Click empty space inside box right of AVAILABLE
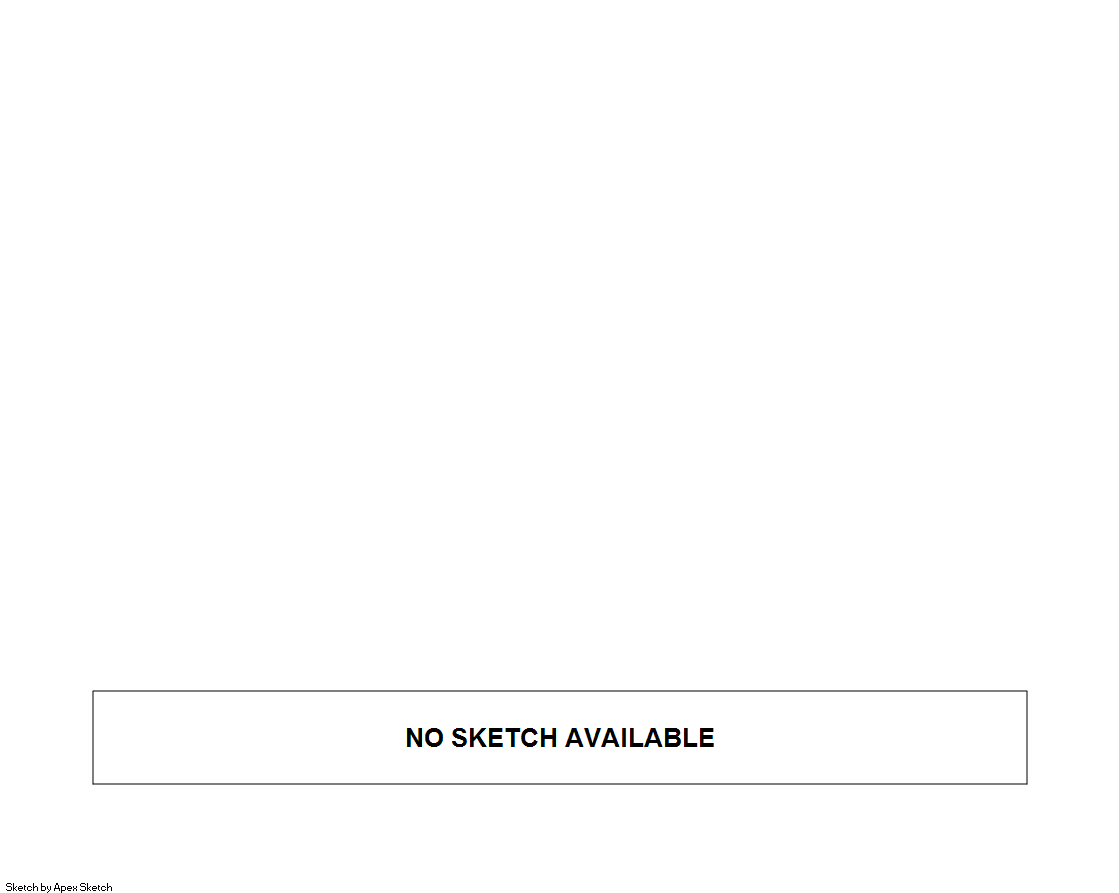Screen dimensions: 1119x893 (x=871, y=737)
